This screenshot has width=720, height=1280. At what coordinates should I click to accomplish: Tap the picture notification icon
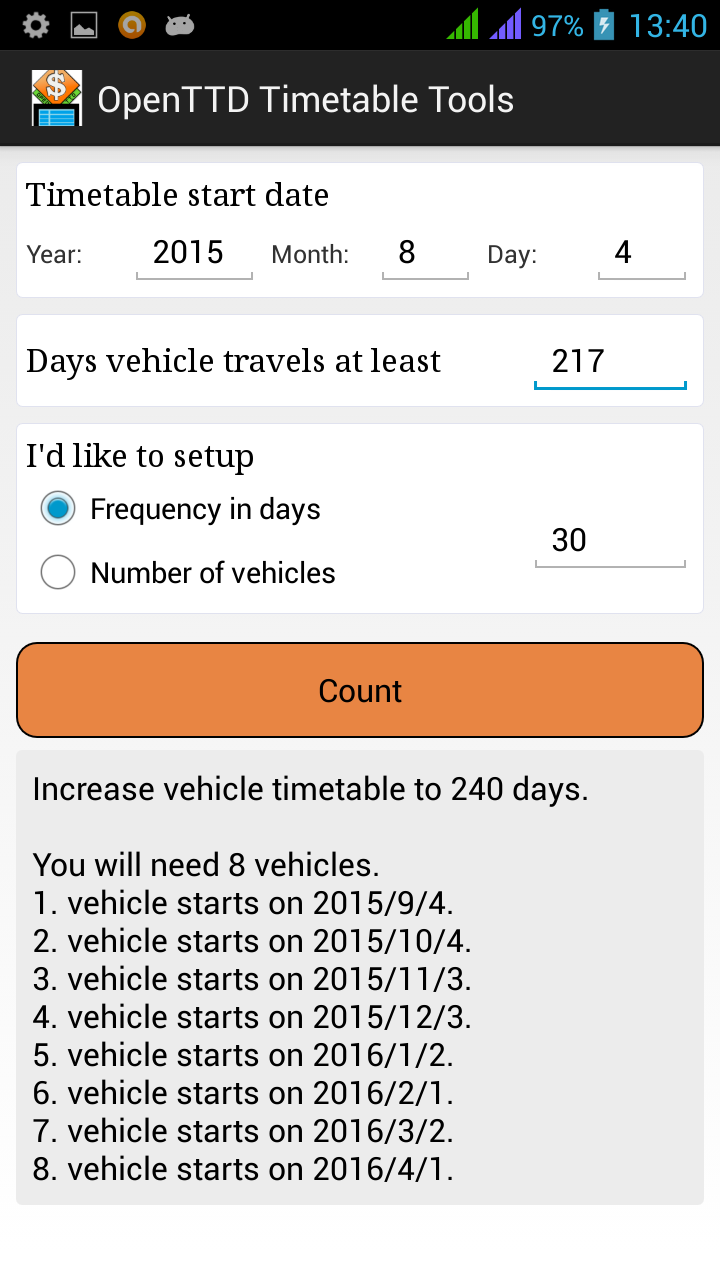pos(84,25)
